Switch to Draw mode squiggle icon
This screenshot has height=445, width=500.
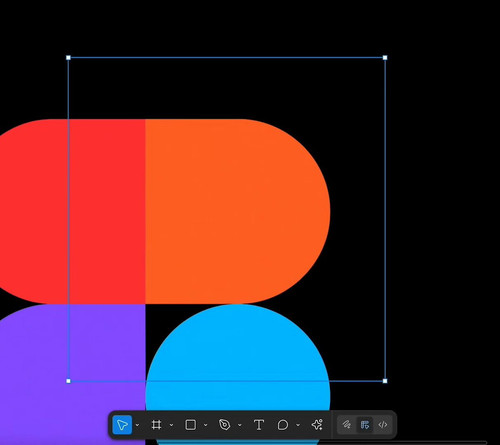click(347, 425)
